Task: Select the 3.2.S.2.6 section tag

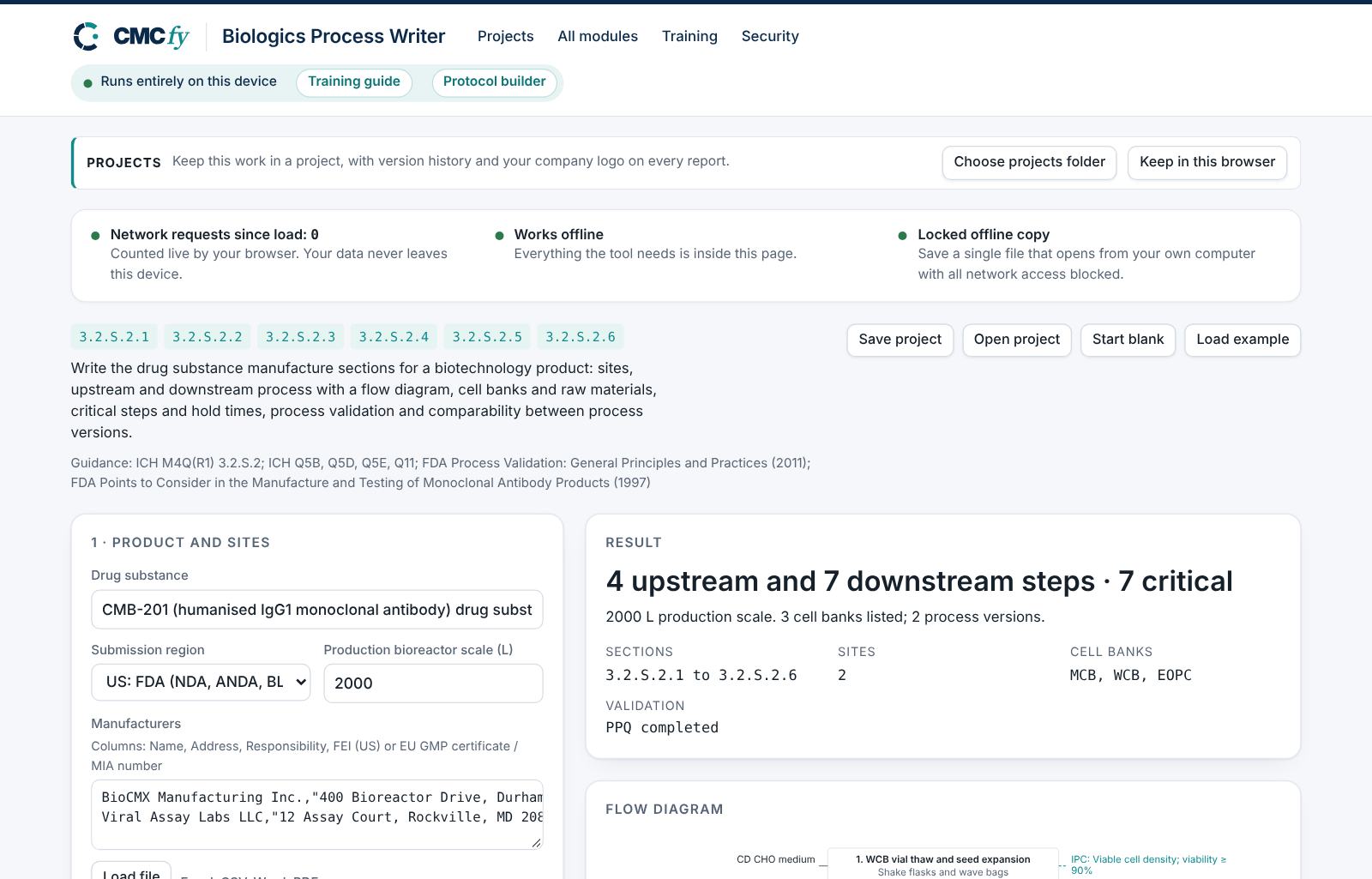Action: coord(581,337)
